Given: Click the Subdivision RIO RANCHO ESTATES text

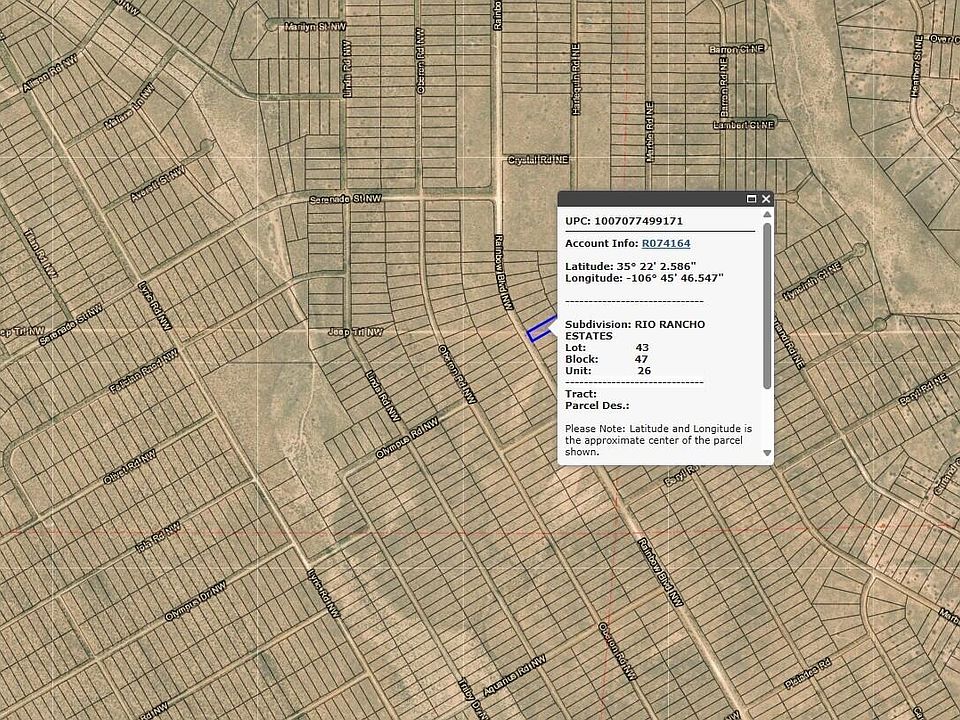Looking at the screenshot, I should [x=635, y=330].
